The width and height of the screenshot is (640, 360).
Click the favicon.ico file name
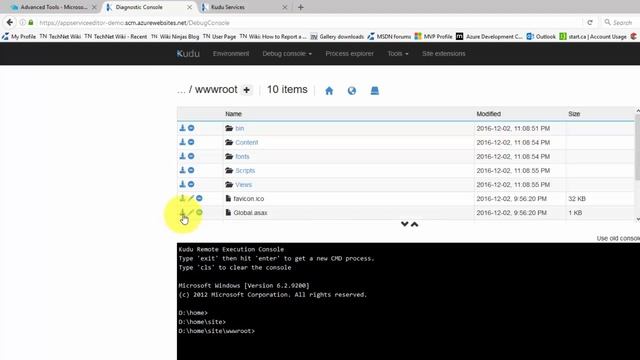pyautogui.click(x=249, y=198)
